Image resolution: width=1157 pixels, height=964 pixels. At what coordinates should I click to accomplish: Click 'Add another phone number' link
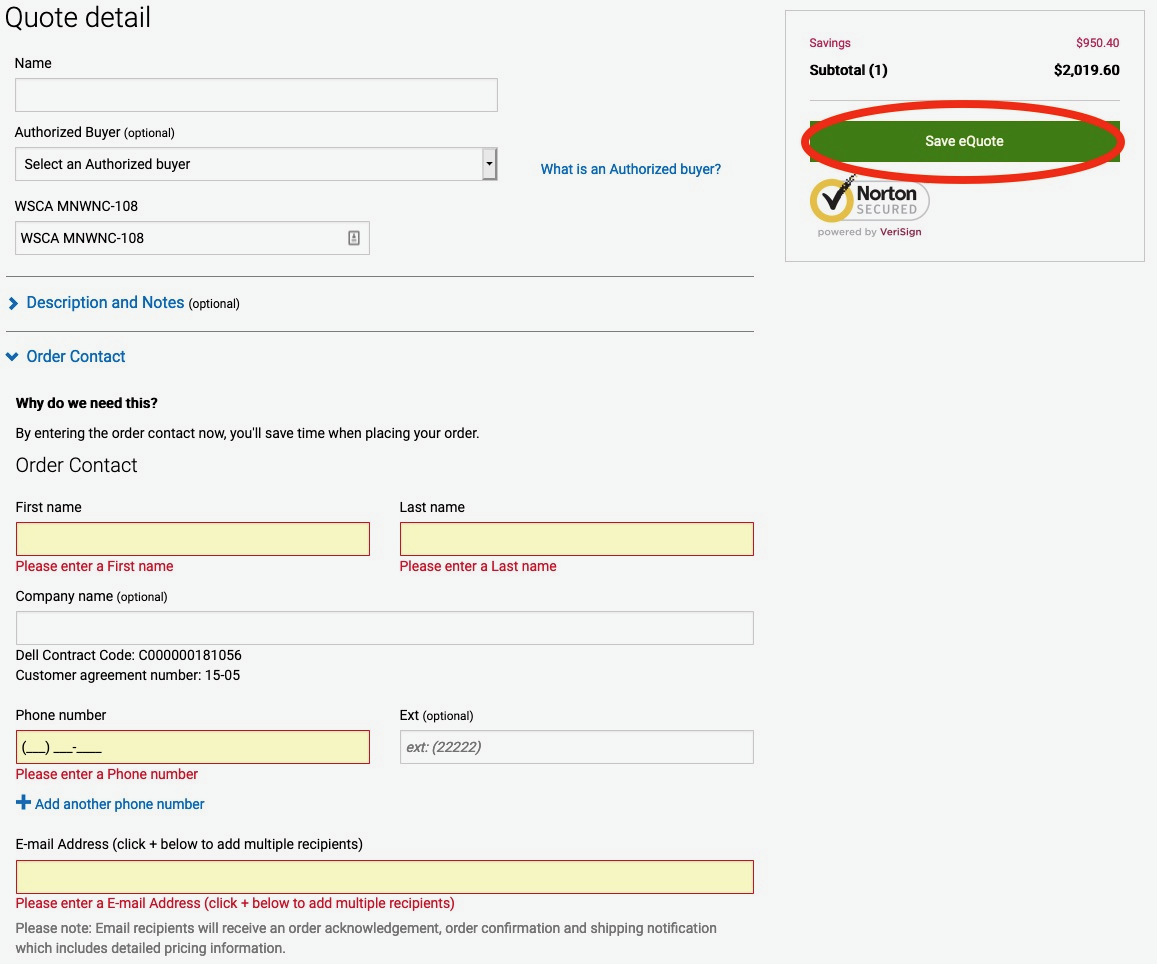pos(120,804)
